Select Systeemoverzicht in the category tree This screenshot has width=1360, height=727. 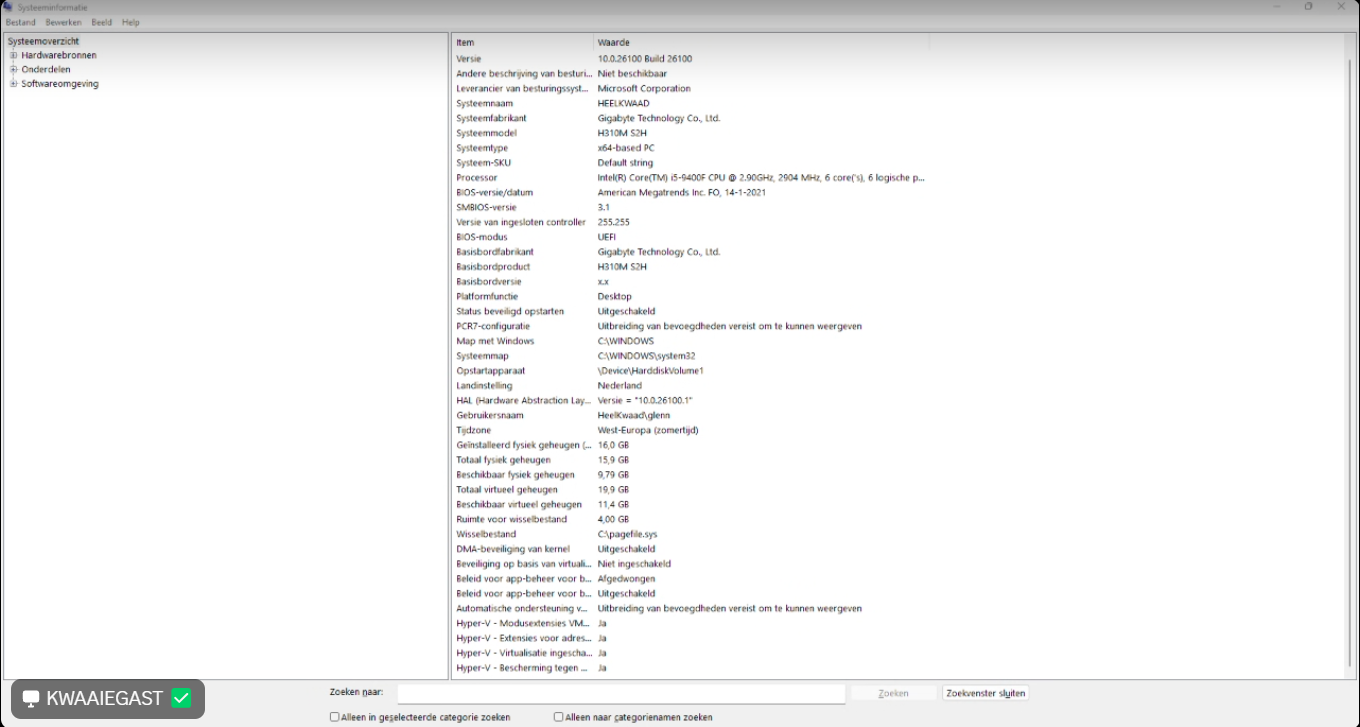click(x=43, y=41)
